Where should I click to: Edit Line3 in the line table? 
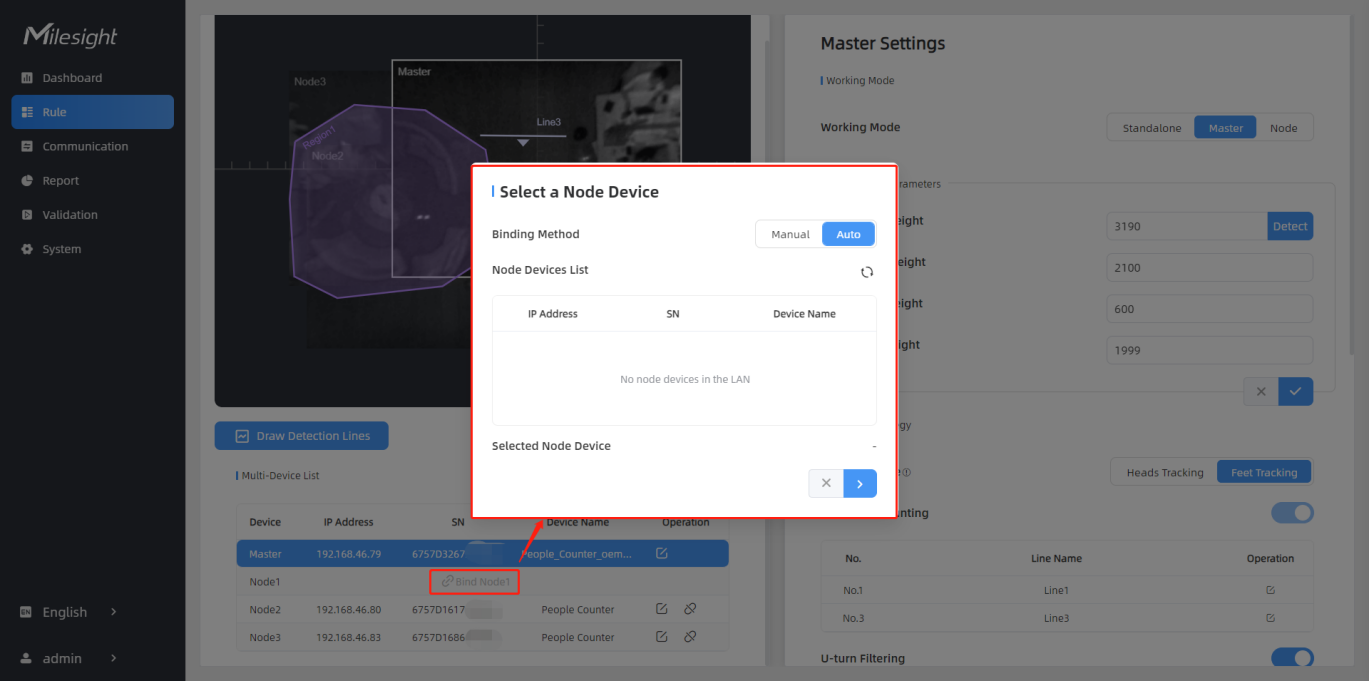(1270, 618)
